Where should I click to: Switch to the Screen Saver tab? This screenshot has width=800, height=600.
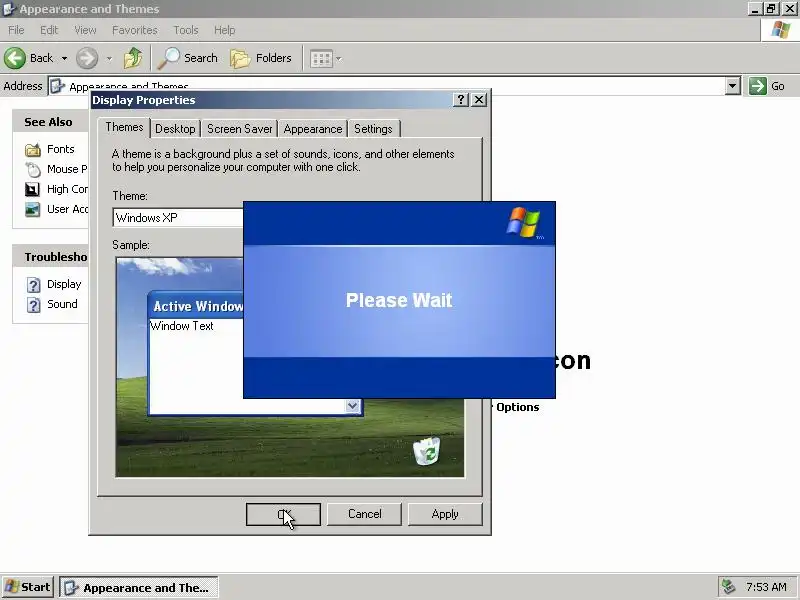(239, 129)
